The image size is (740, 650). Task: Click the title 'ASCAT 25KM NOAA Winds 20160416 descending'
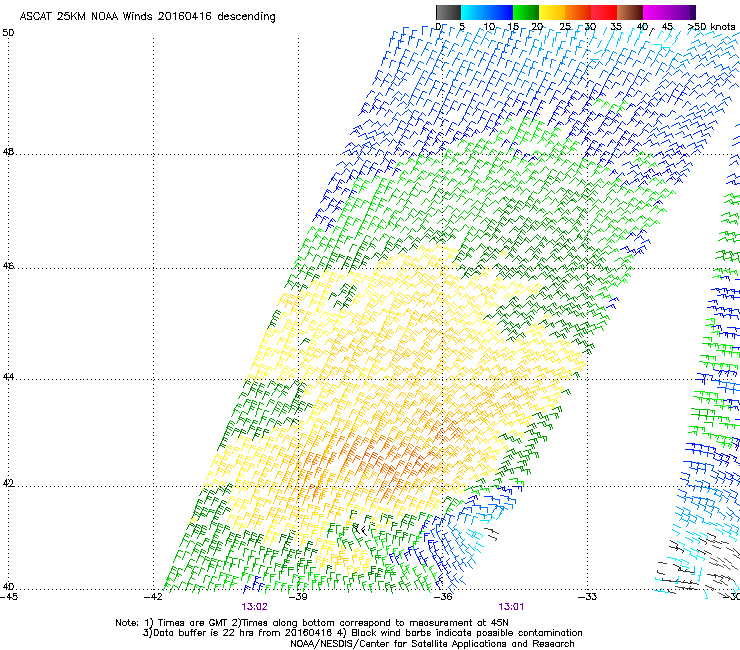click(x=147, y=17)
